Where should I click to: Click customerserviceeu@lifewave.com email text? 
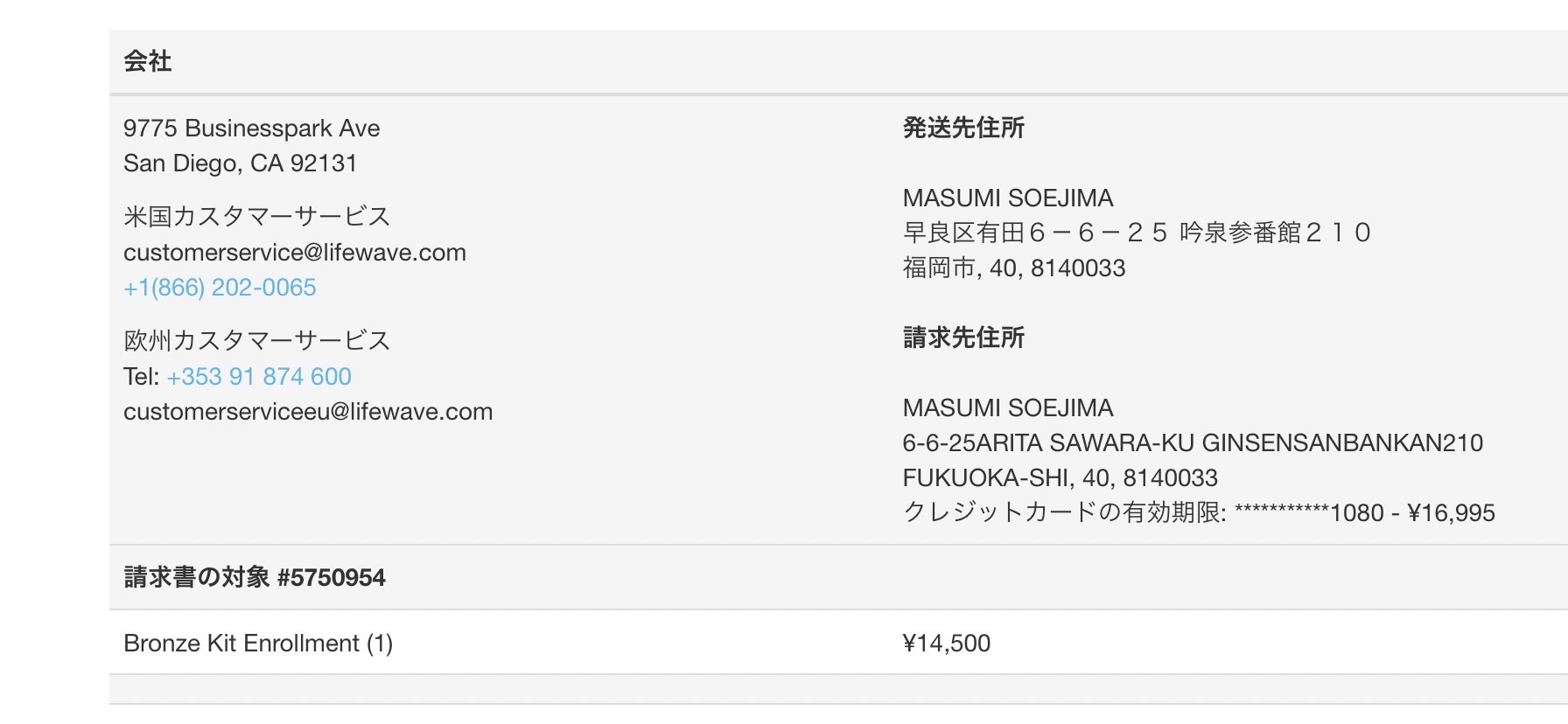[x=308, y=412]
